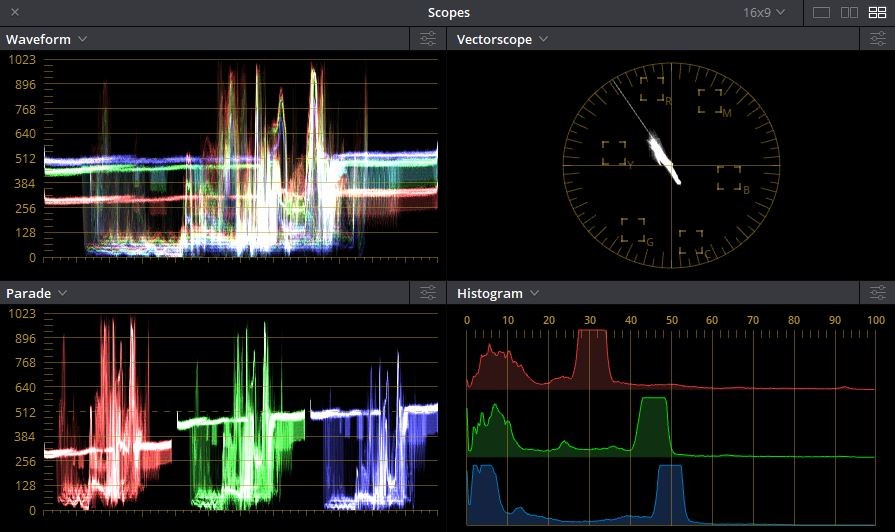
Task: Click the red R target box in vectorscope
Action: [x=652, y=90]
